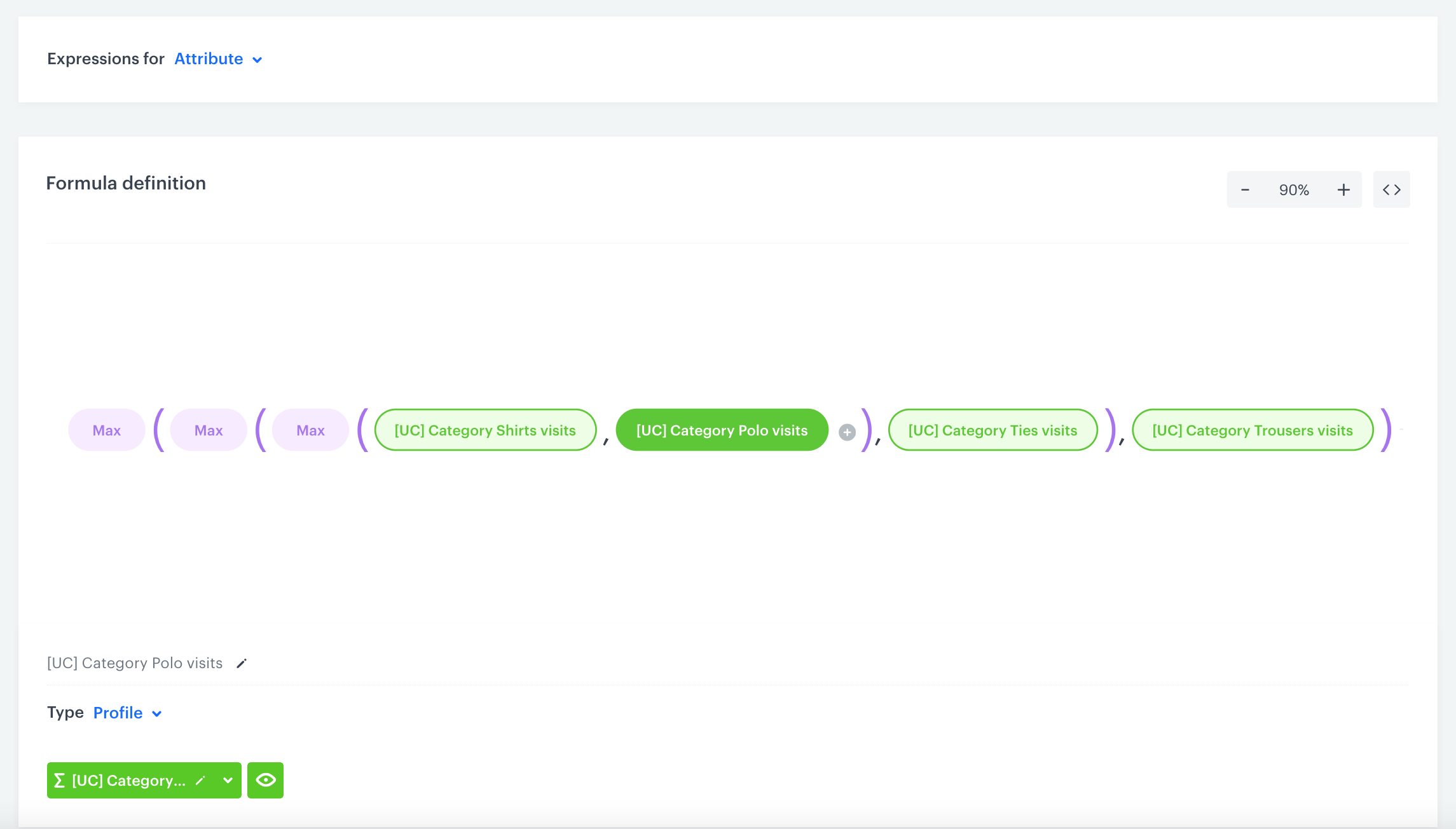1456x829 pixels.
Task: Select the [UC] Category Polo visits pill
Action: [722, 430]
